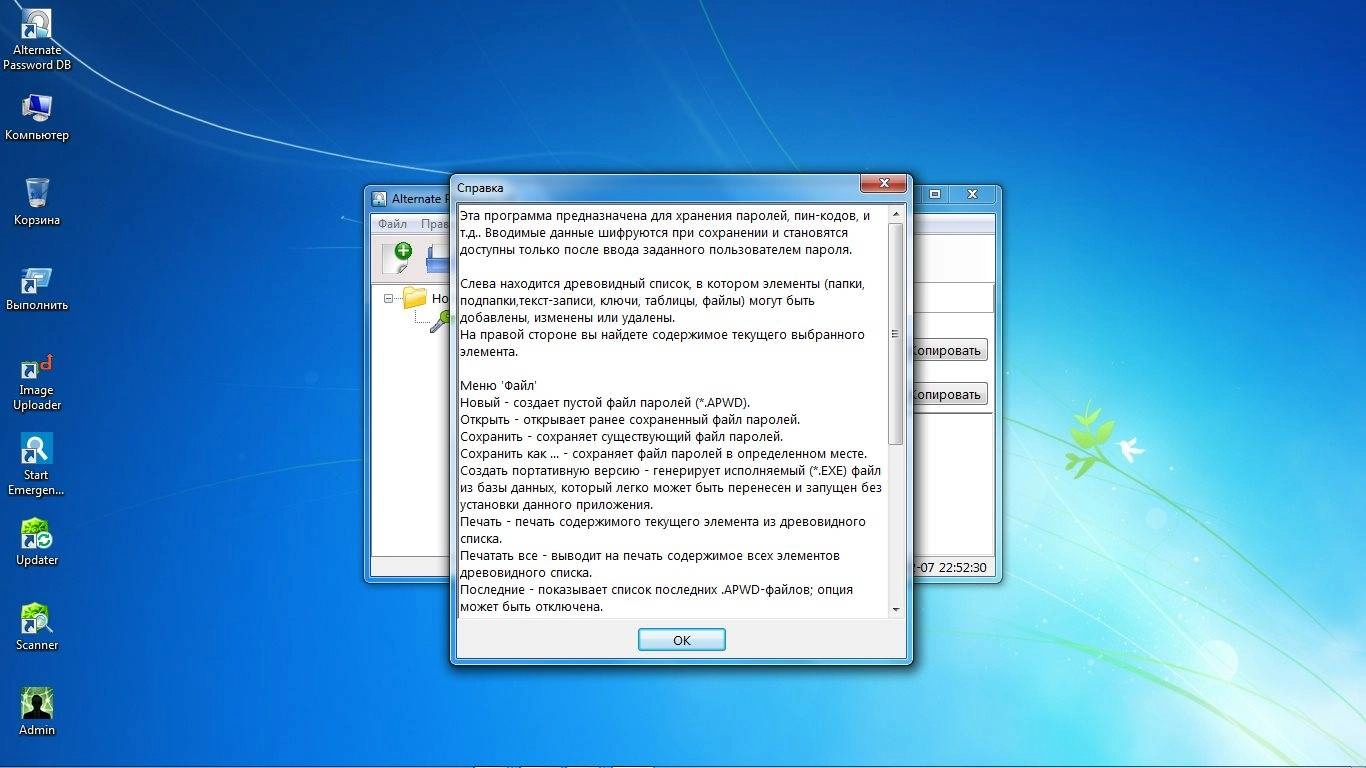
Task: Click the lower Копировать button
Action: coord(948,394)
